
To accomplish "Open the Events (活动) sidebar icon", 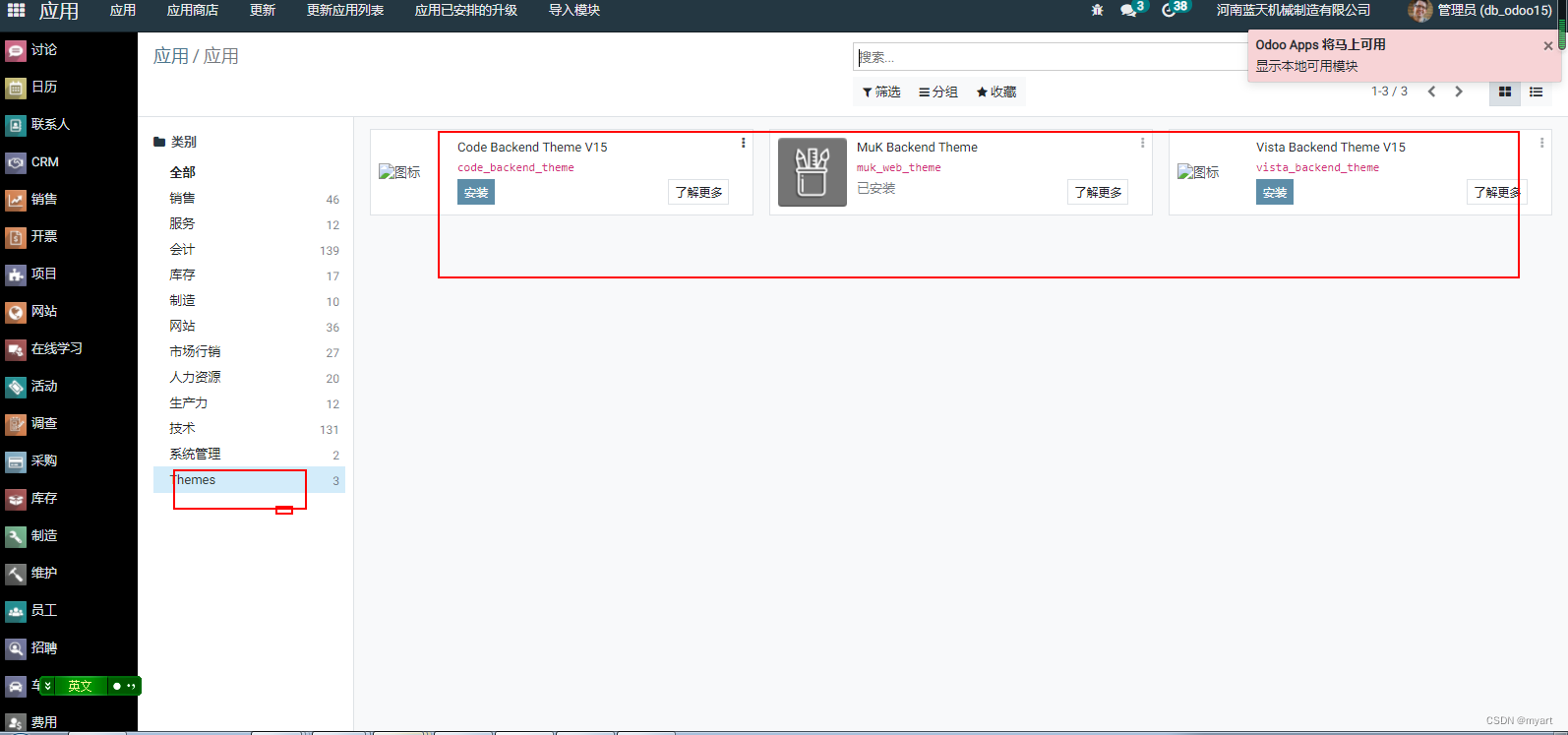I will (16, 387).
